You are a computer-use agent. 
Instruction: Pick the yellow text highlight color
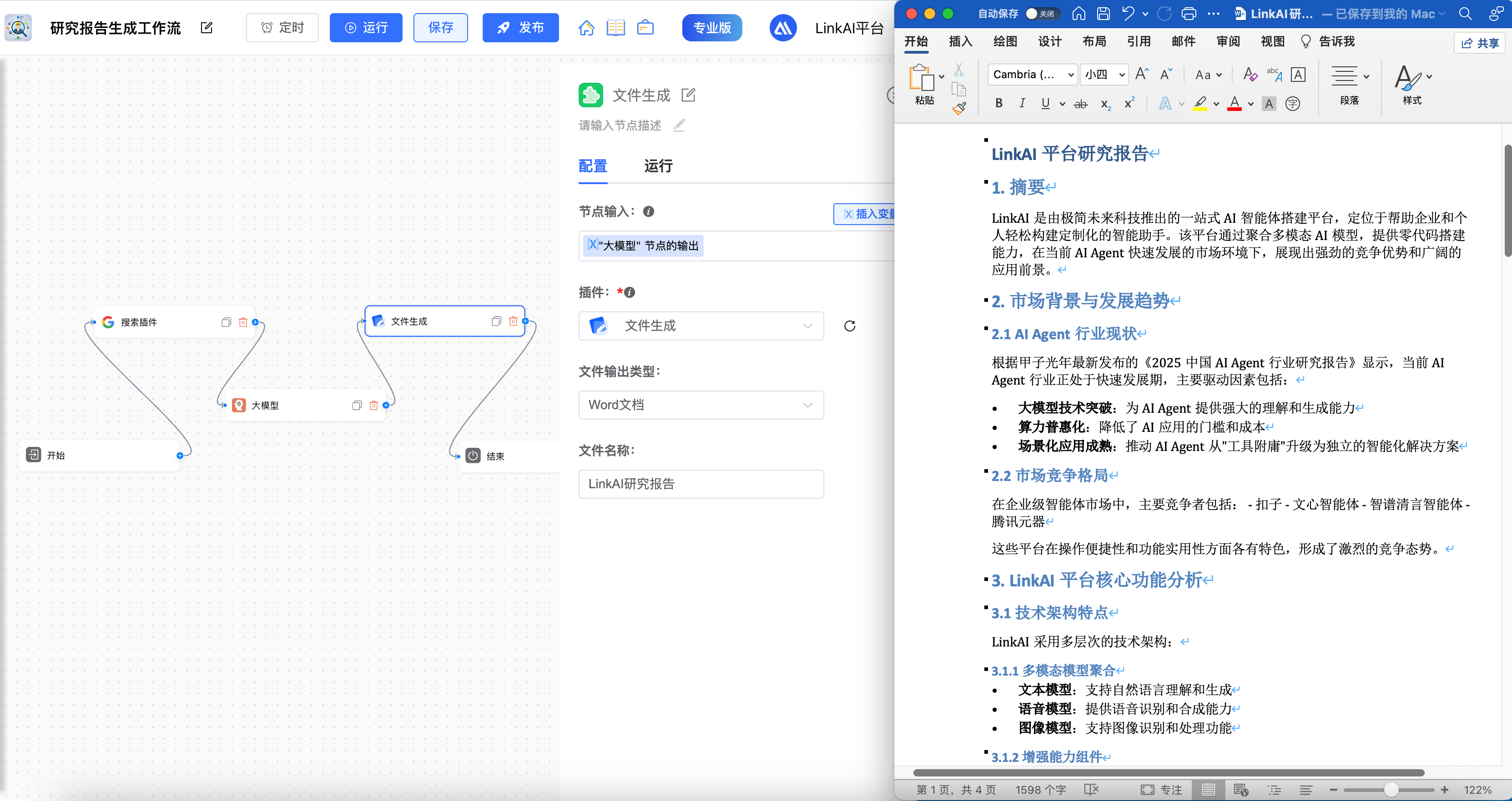click(1200, 104)
